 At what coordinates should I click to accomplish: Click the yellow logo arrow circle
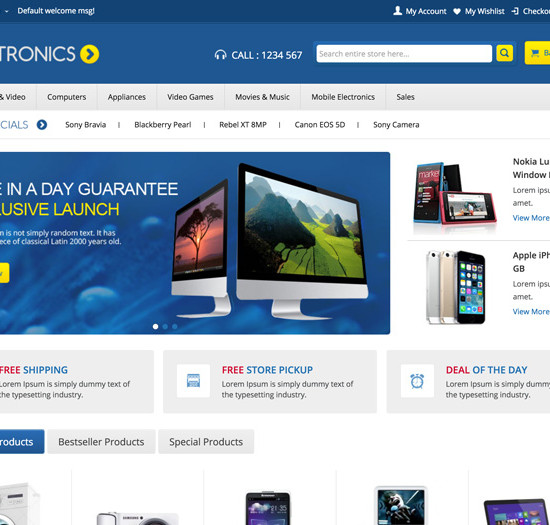pos(89,54)
